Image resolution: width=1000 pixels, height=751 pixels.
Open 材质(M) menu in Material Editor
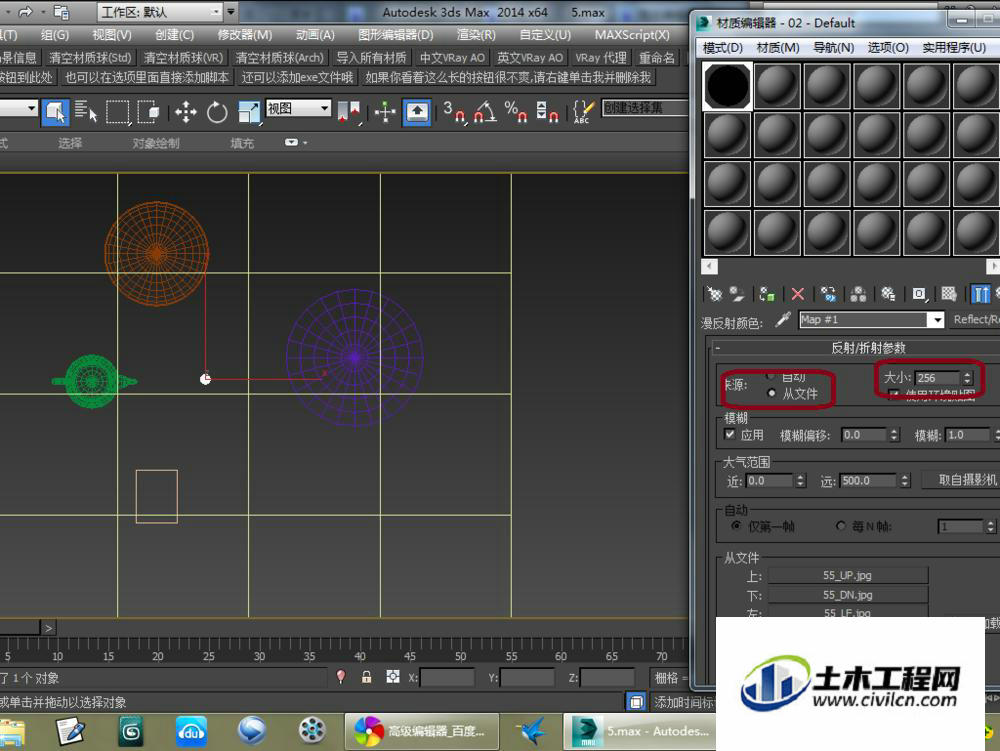point(777,48)
